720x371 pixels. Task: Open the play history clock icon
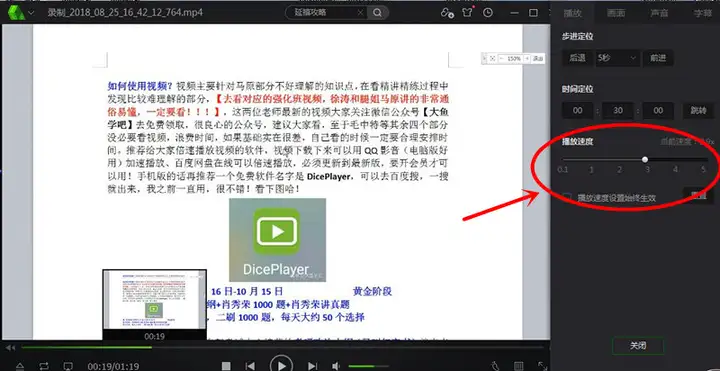[488, 12]
